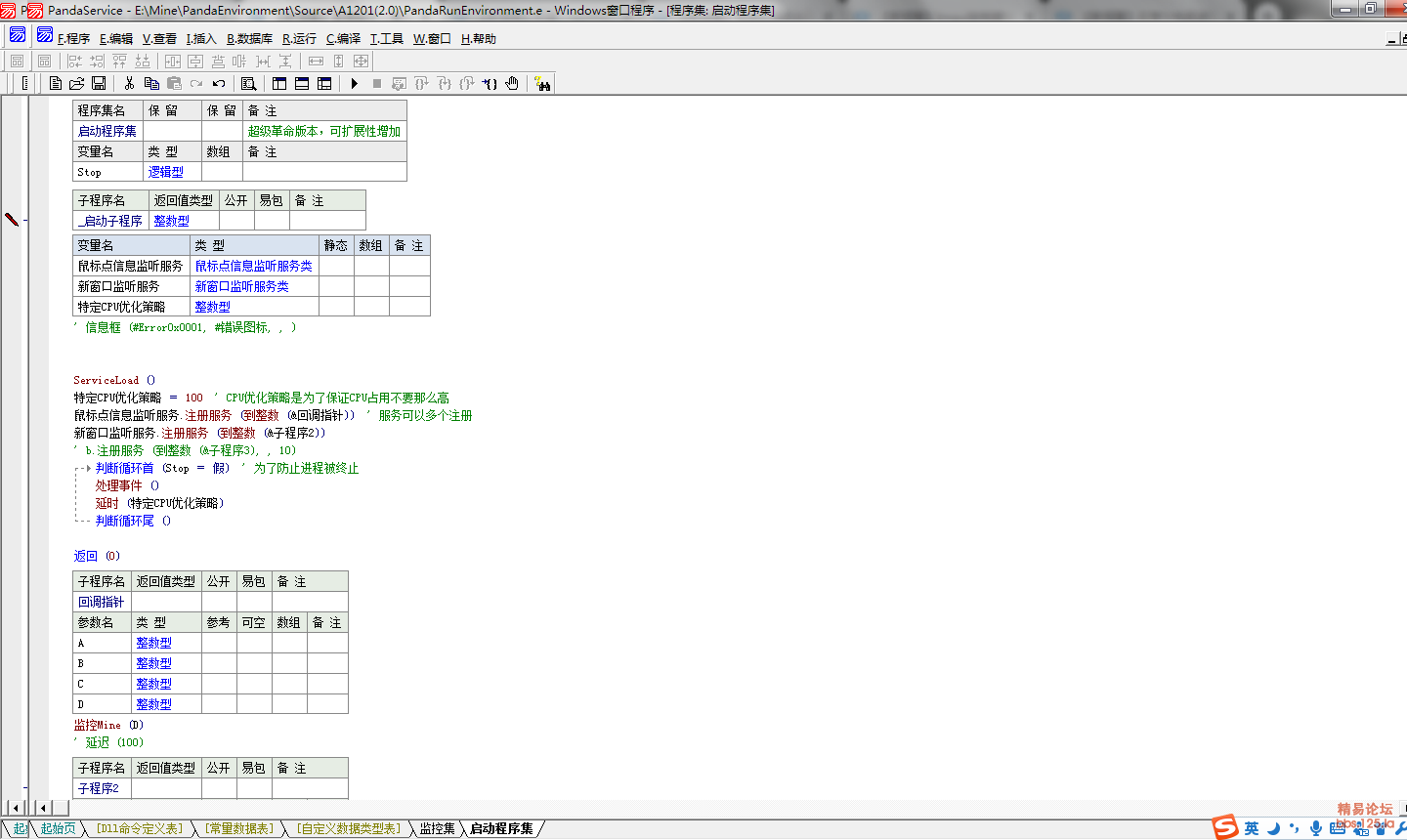Click the breakpoint marker beside _启动子程序
The height and width of the screenshot is (840, 1407).
[12, 220]
